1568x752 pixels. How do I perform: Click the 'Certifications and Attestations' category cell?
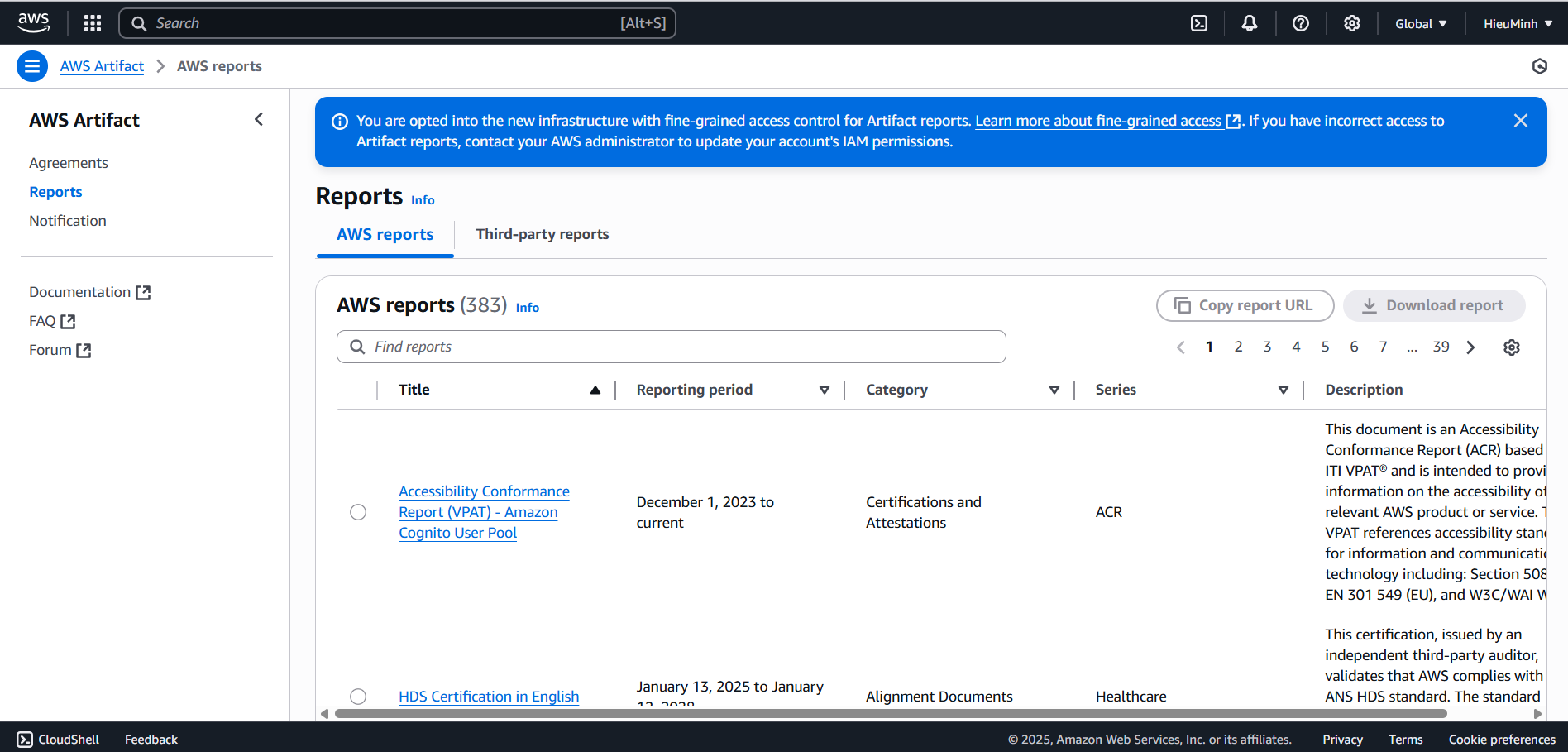923,512
